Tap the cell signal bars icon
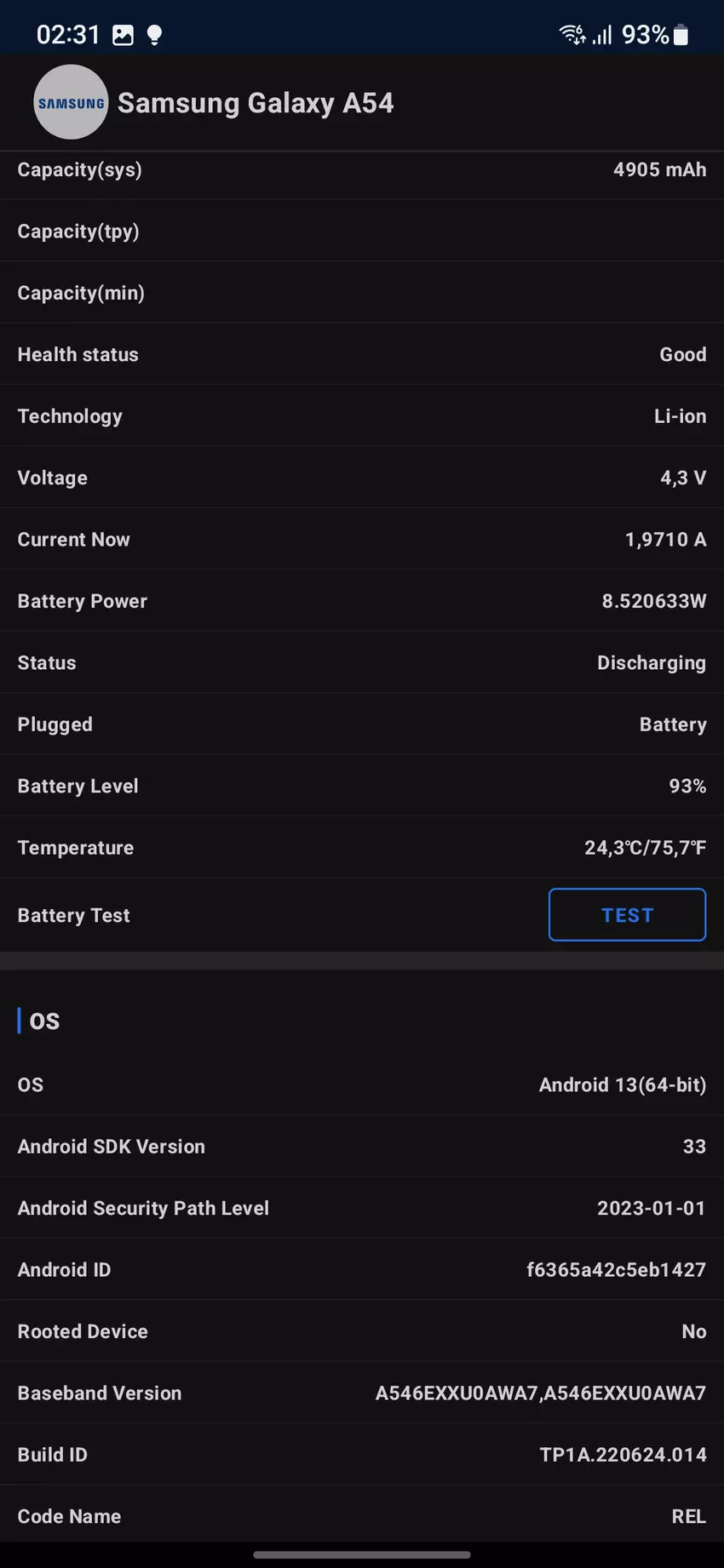This screenshot has height=1568, width=724. point(603,35)
